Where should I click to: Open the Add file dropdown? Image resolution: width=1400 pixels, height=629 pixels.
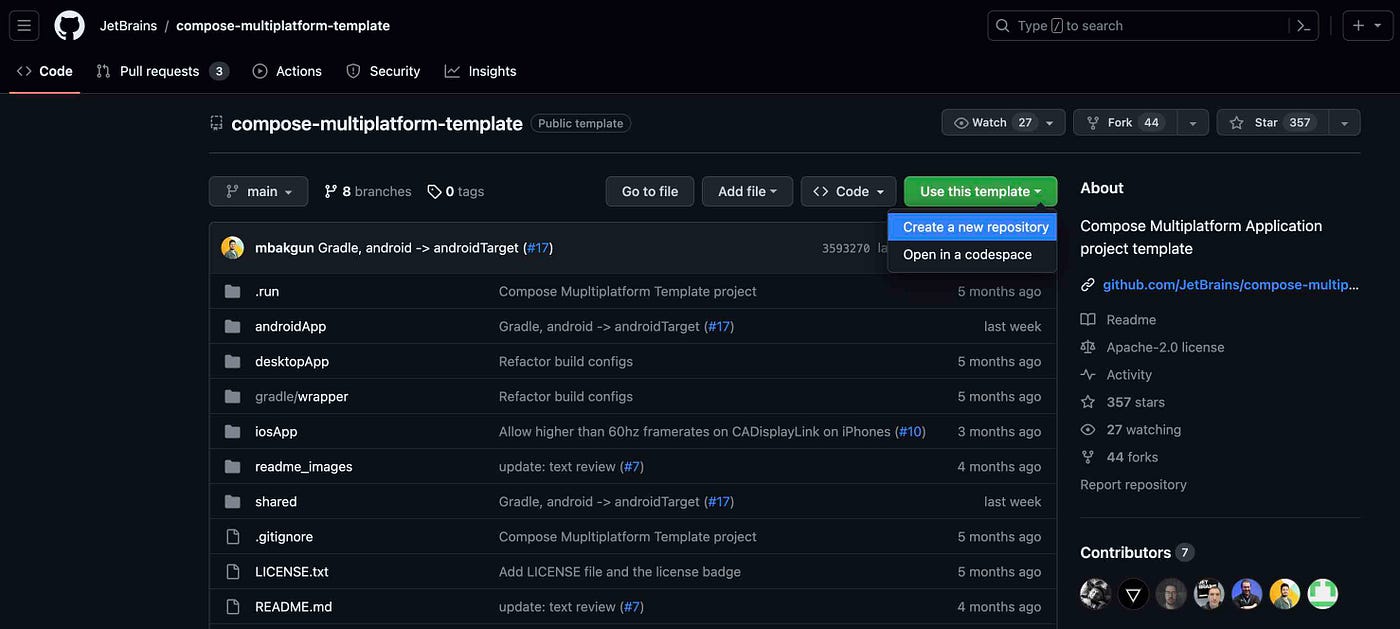[x=747, y=191]
